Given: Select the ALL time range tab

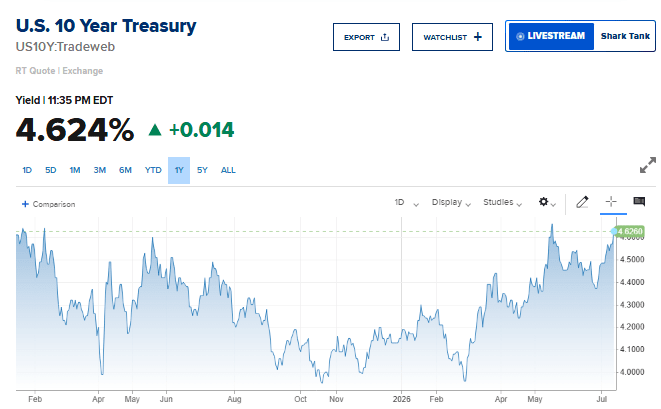Looking at the screenshot, I should pos(228,170).
